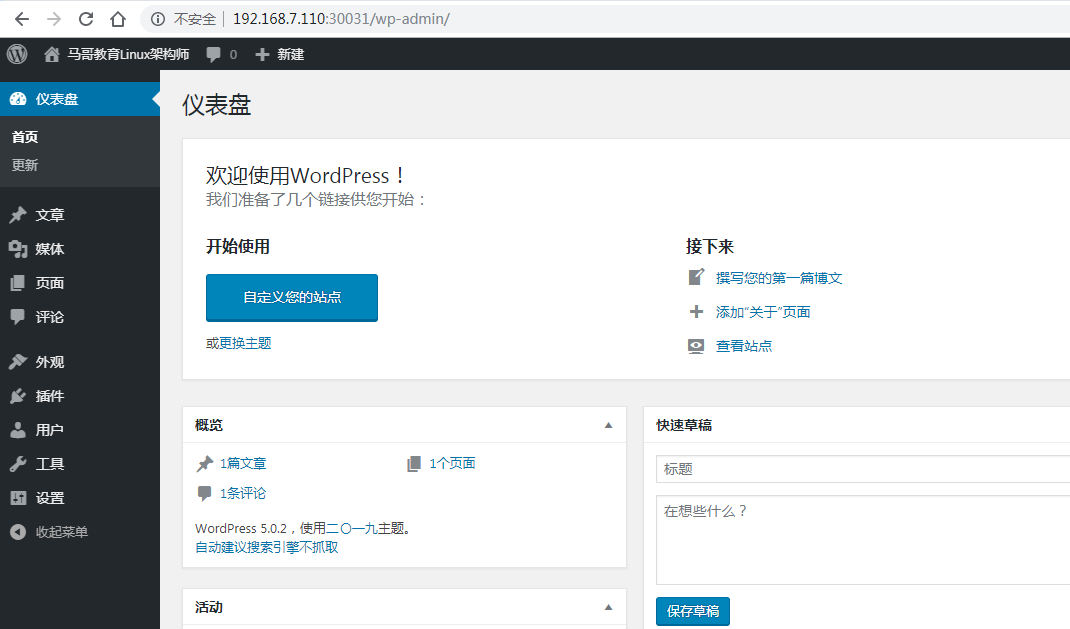1070x629 pixels.
Task: Click 自定义您的站点 button
Action: click(292, 297)
